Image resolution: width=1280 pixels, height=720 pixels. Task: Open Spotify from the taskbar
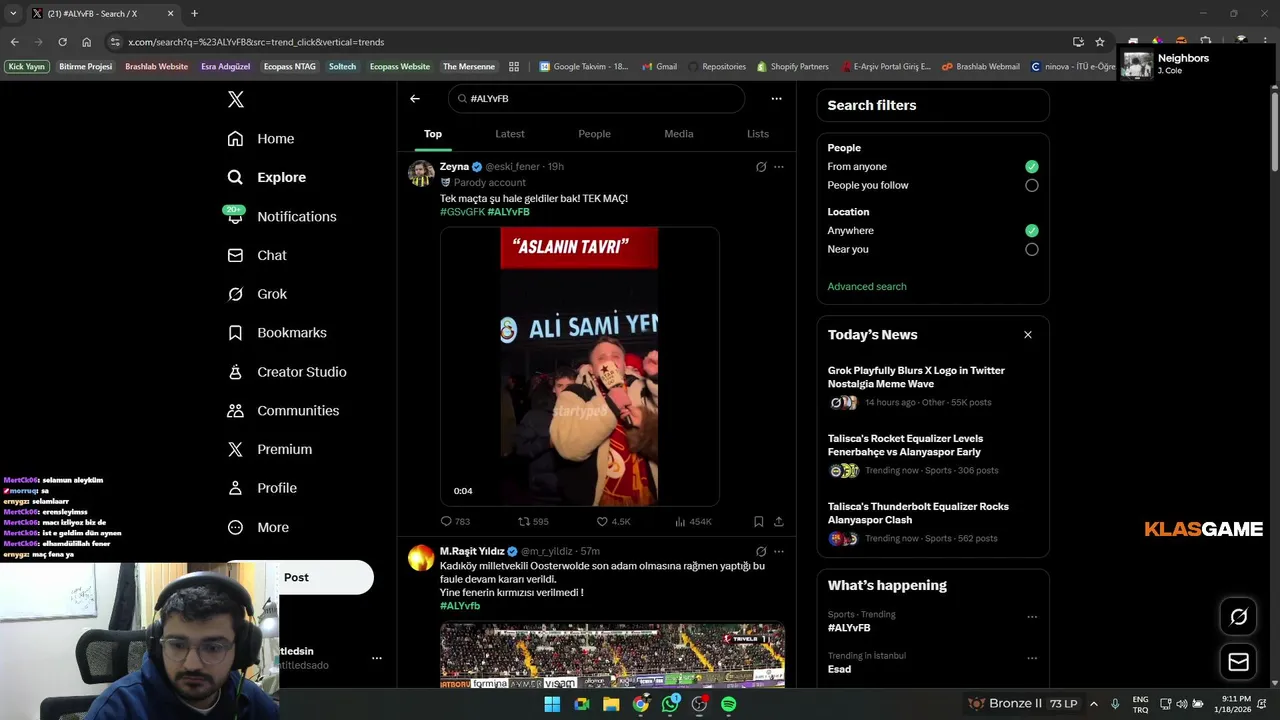(x=729, y=704)
